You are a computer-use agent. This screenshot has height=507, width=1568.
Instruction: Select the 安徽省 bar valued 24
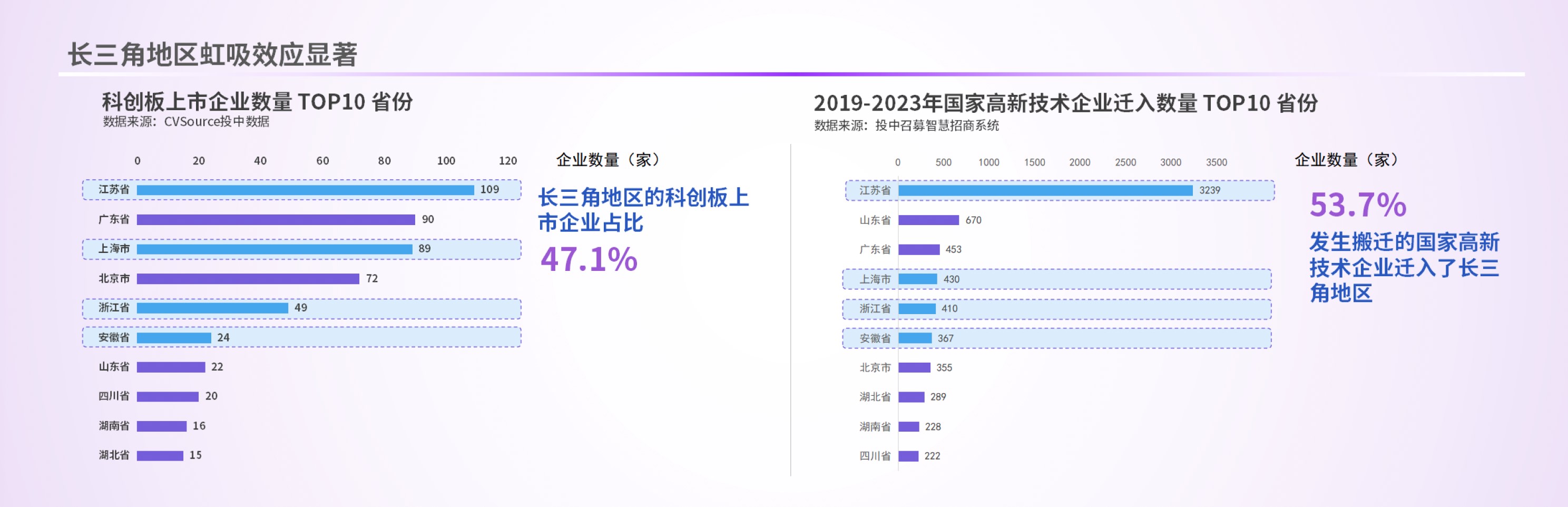(x=174, y=338)
